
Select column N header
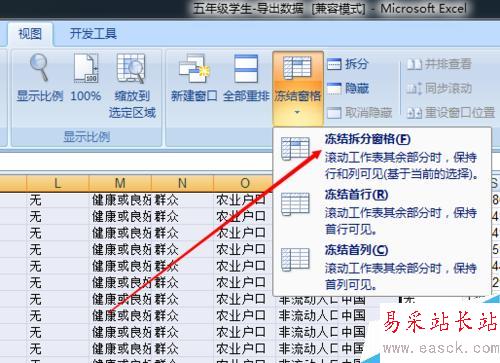coord(182,183)
